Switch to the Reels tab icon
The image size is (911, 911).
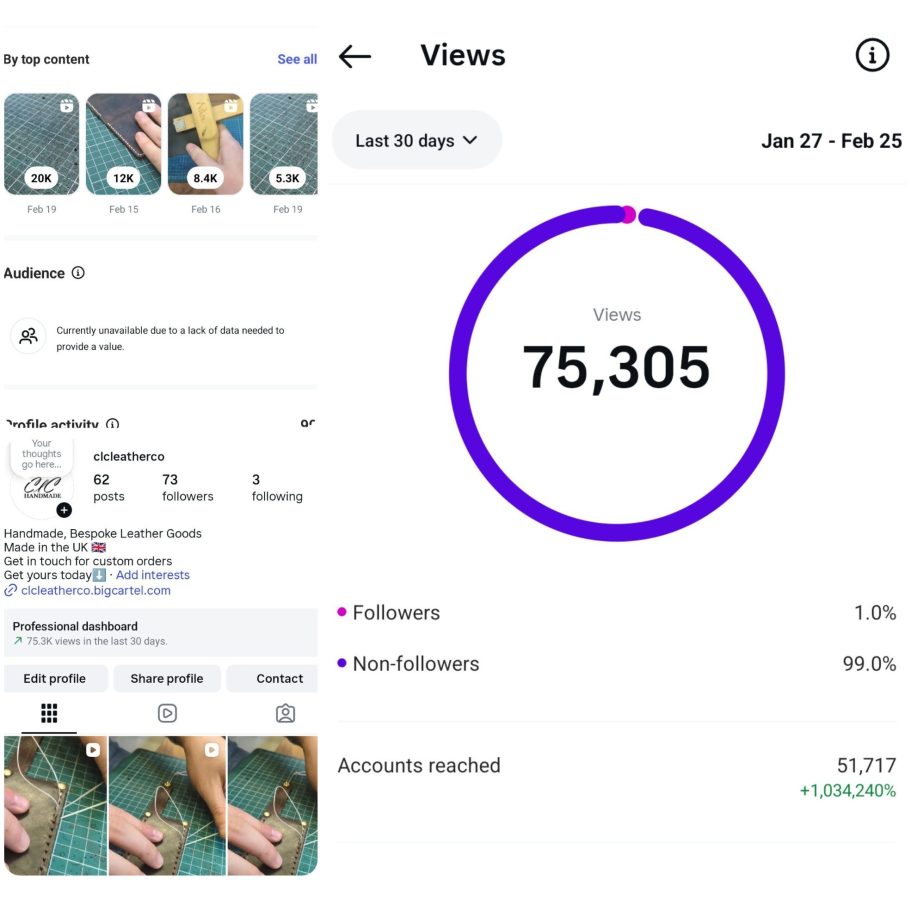[x=167, y=713]
